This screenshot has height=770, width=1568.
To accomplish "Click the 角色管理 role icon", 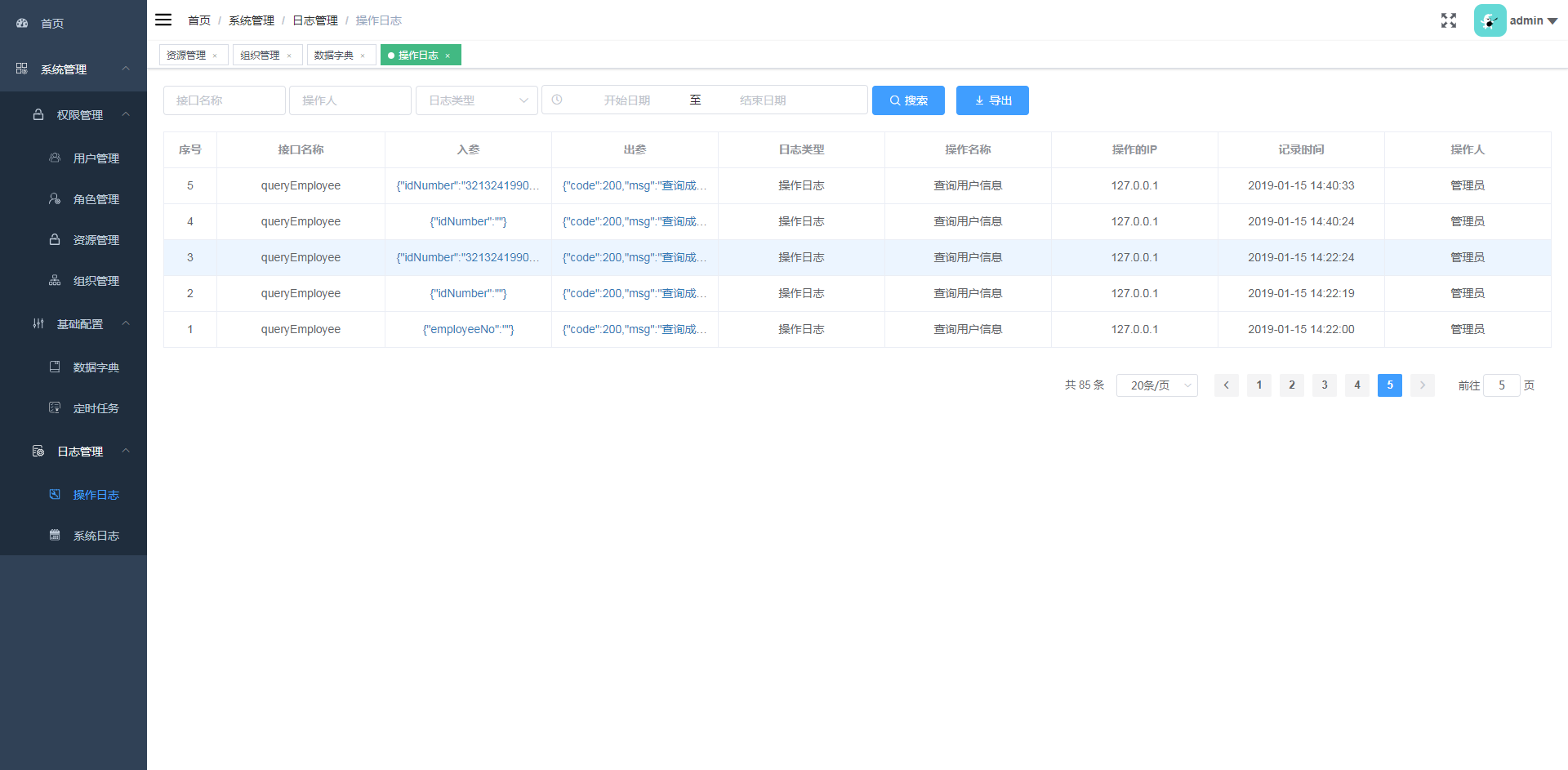I will (55, 198).
